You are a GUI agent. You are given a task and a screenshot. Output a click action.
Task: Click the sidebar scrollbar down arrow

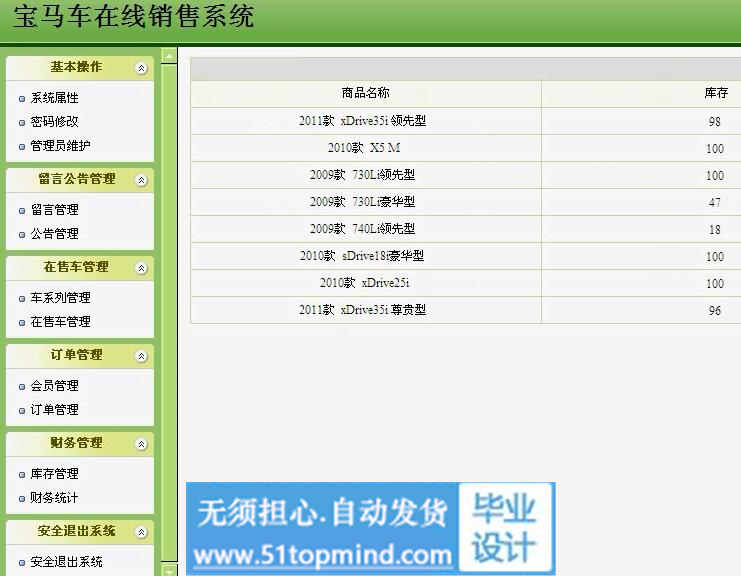[x=169, y=569]
